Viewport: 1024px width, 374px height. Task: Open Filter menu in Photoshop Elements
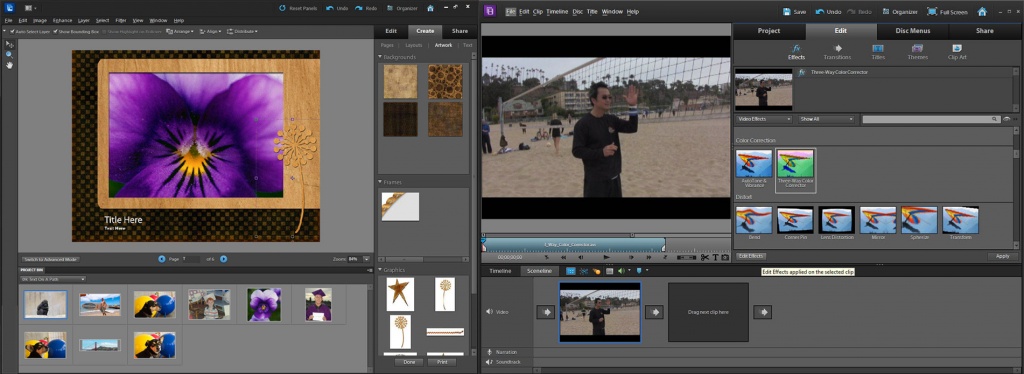pos(121,20)
